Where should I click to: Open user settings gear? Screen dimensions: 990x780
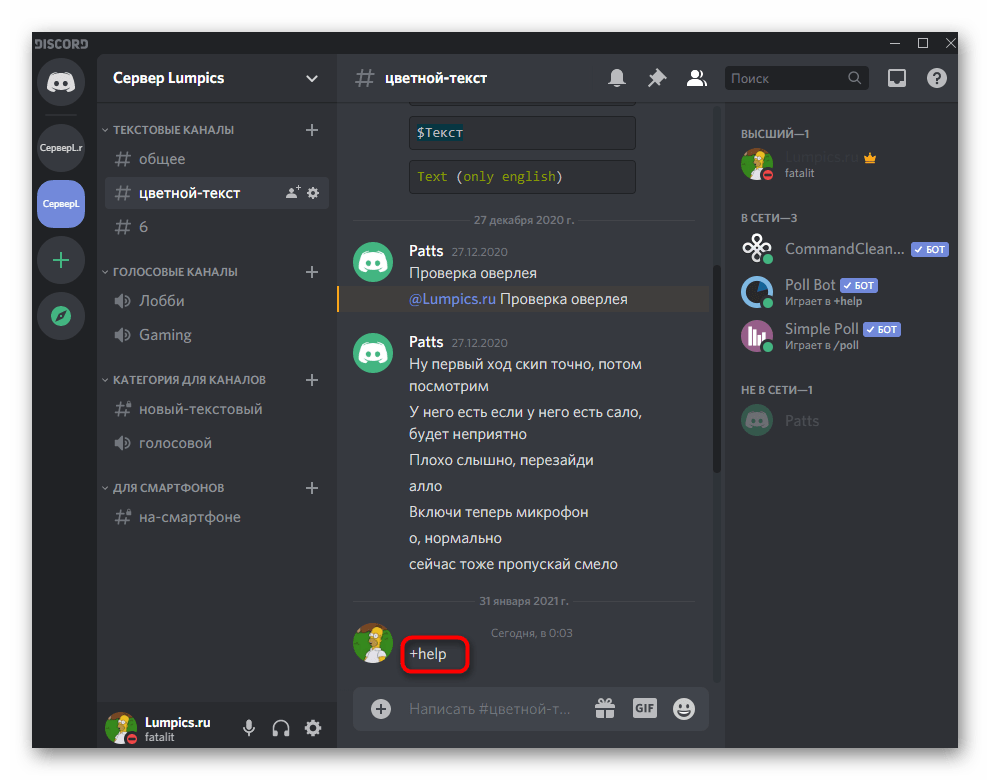click(x=313, y=728)
